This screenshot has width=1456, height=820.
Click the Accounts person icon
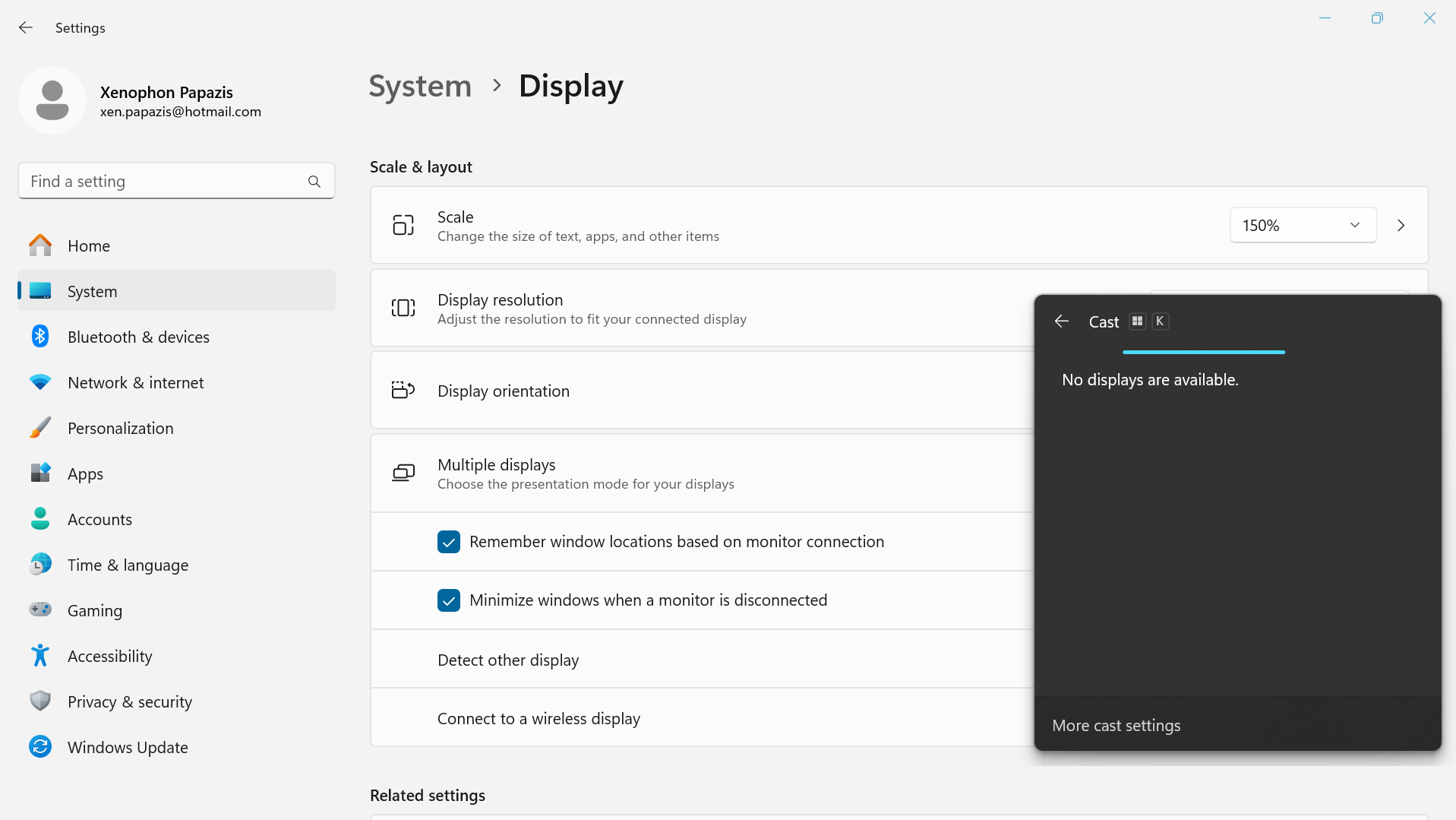(x=40, y=519)
